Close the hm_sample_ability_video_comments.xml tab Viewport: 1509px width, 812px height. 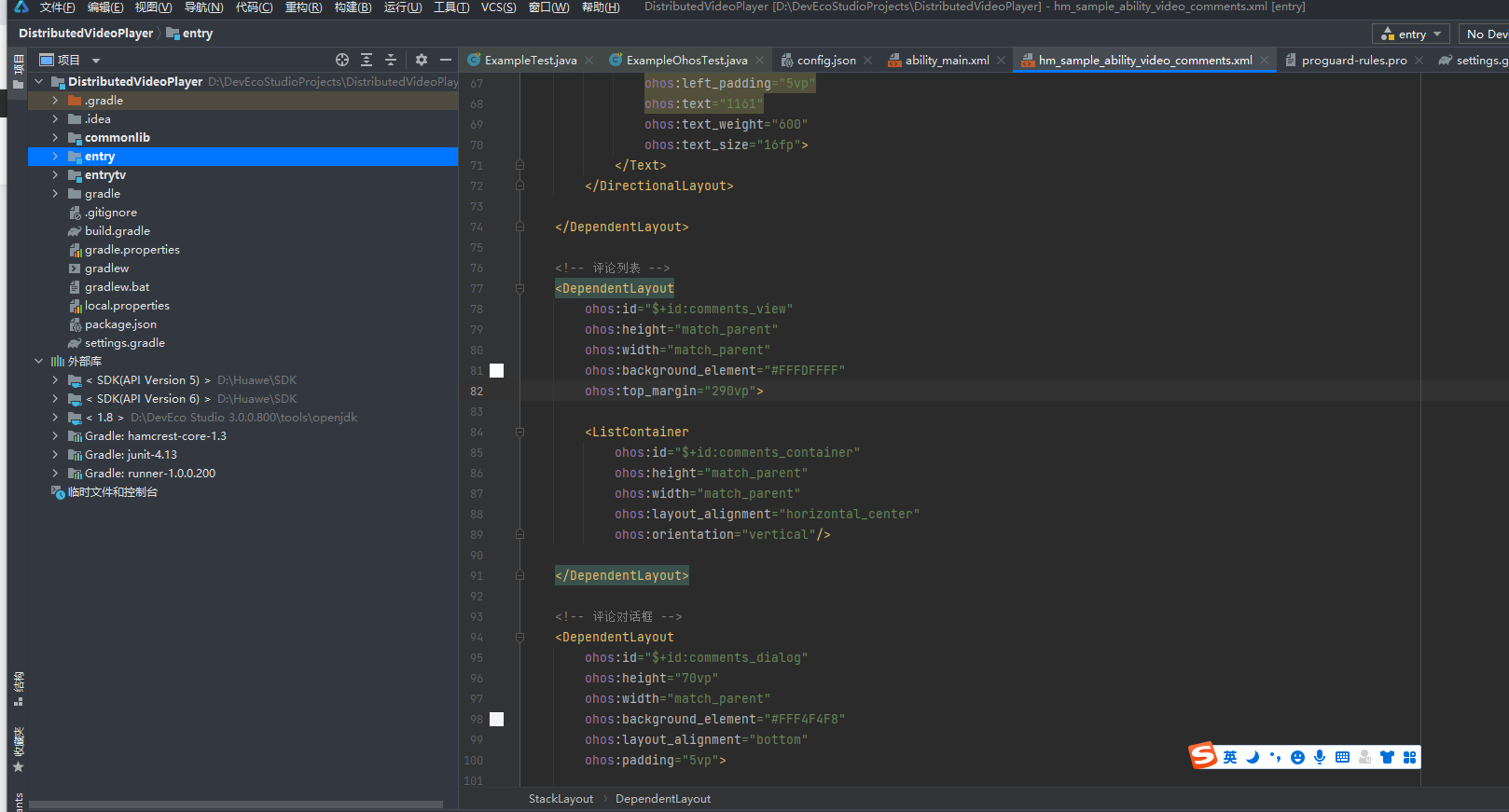click(1264, 60)
